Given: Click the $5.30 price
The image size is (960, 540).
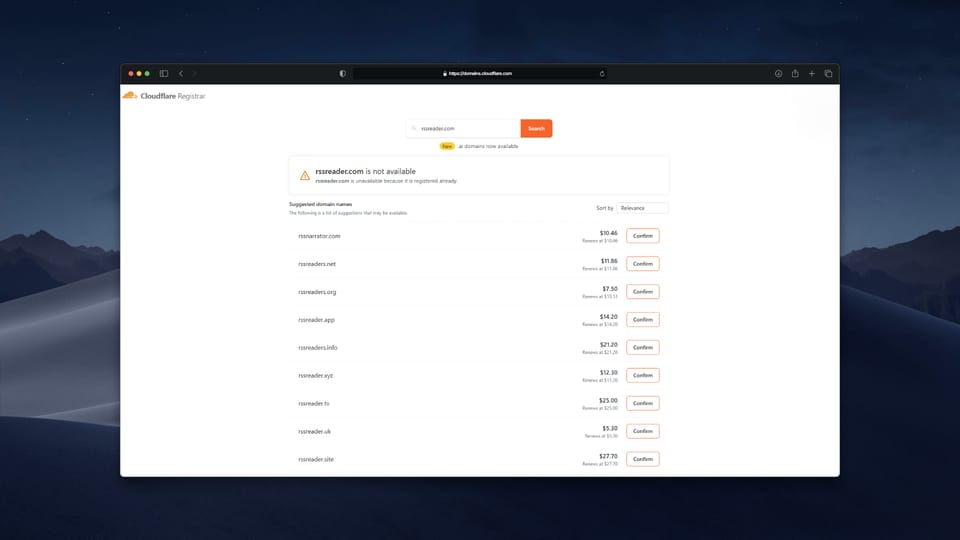Looking at the screenshot, I should [610, 428].
